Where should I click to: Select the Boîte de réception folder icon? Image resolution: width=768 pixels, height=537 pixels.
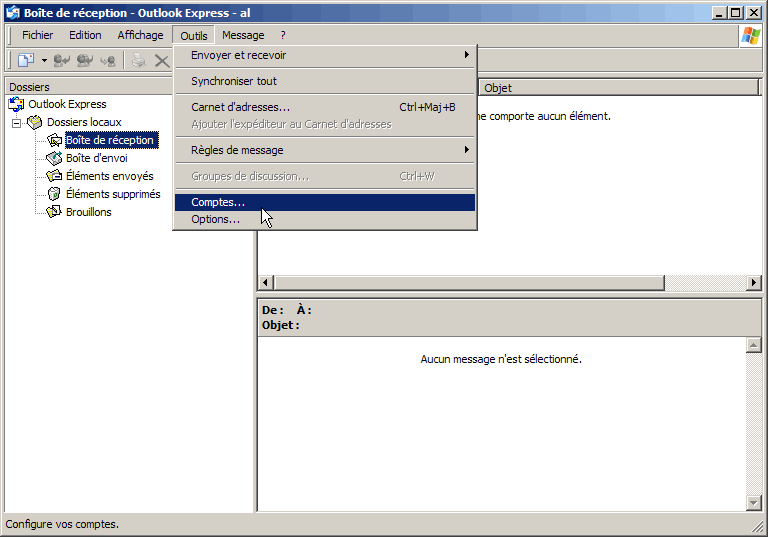[x=54, y=140]
